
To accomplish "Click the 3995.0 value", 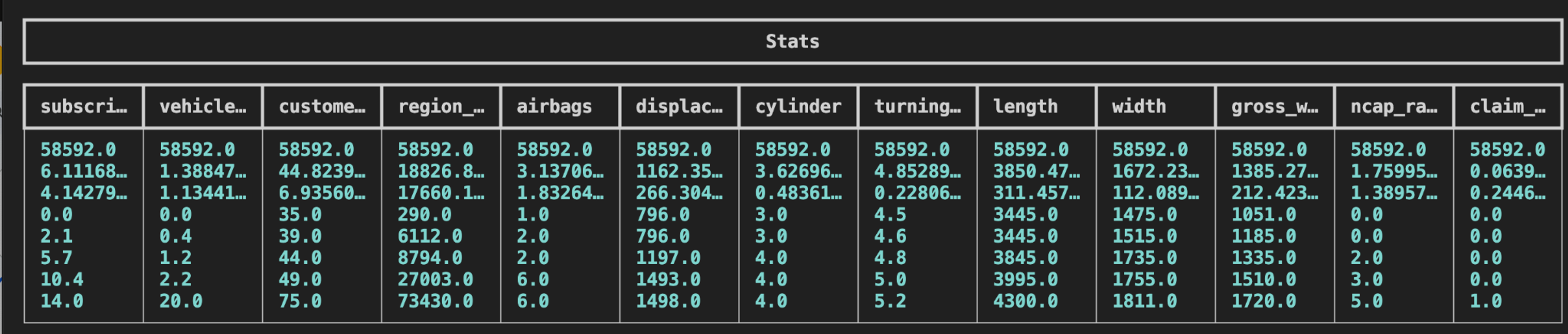I will click(1026, 279).
